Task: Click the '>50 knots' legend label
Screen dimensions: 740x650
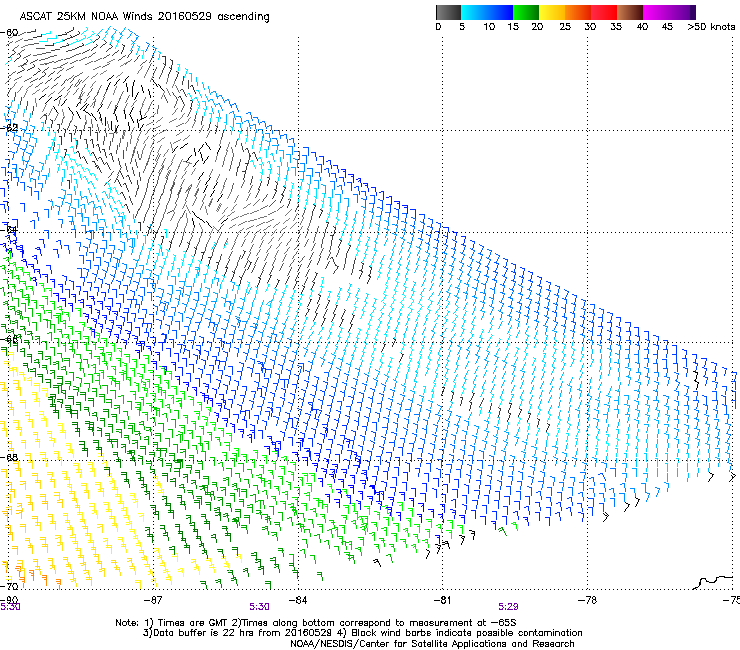Action: [711, 27]
